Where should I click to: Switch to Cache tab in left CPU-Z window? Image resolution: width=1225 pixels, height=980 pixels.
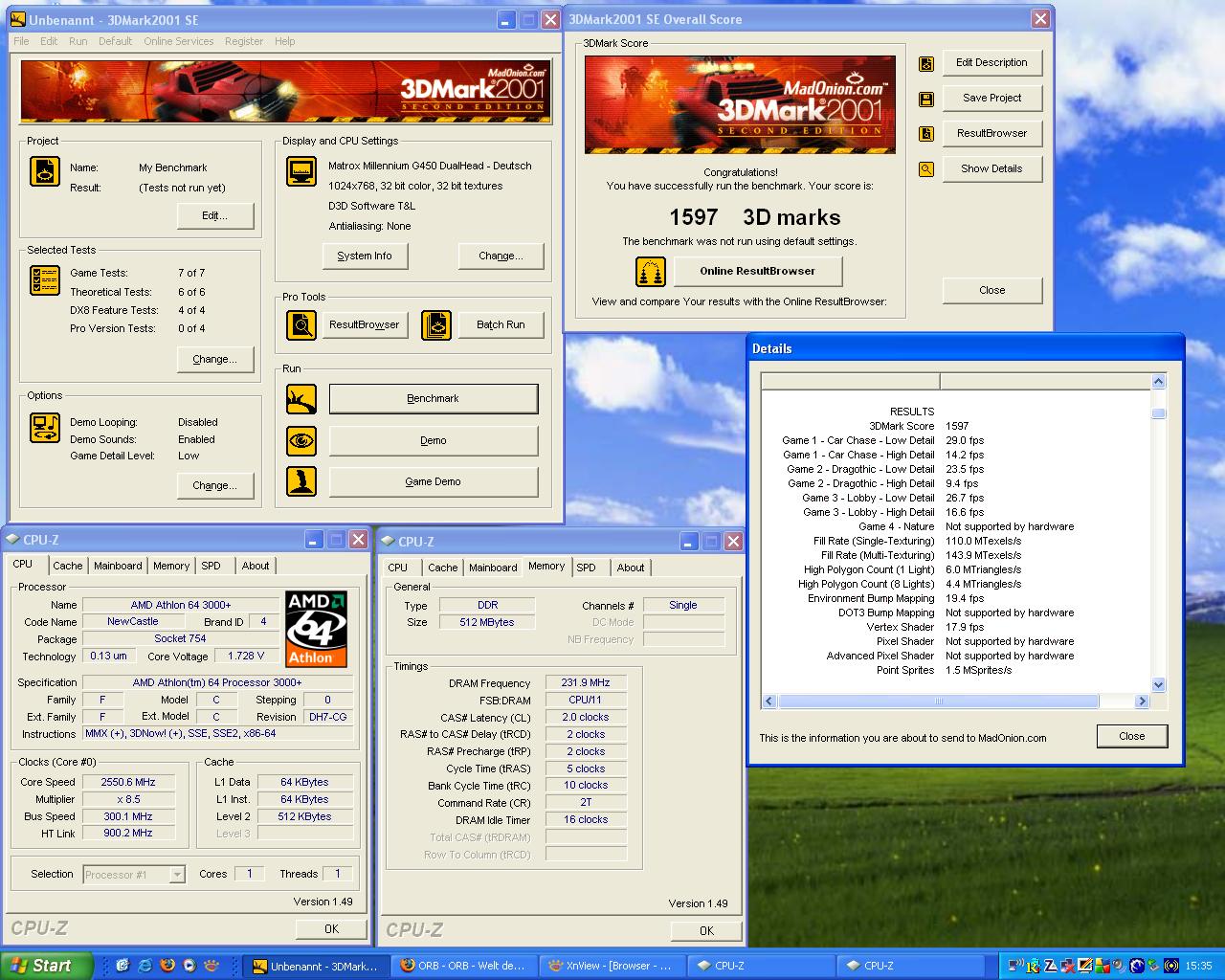(x=68, y=566)
